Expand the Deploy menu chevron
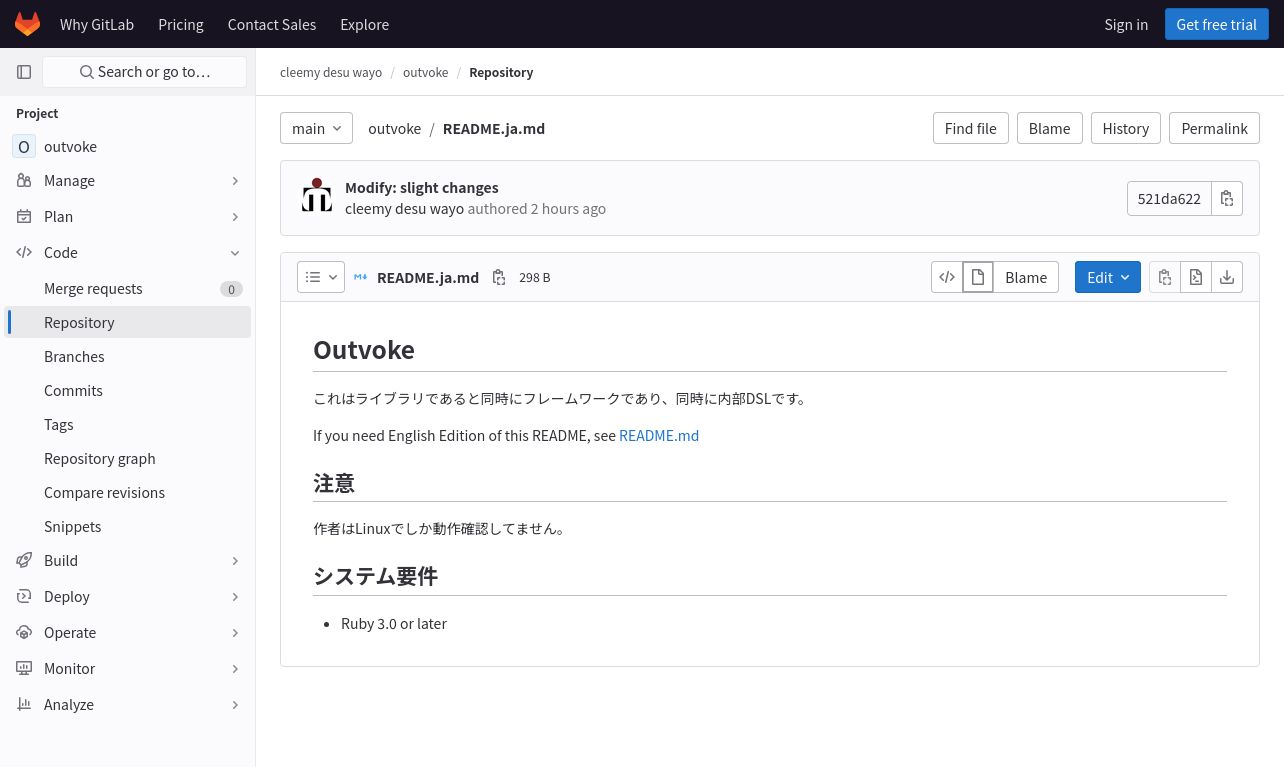Image resolution: width=1284 pixels, height=767 pixels. pyautogui.click(x=235, y=597)
